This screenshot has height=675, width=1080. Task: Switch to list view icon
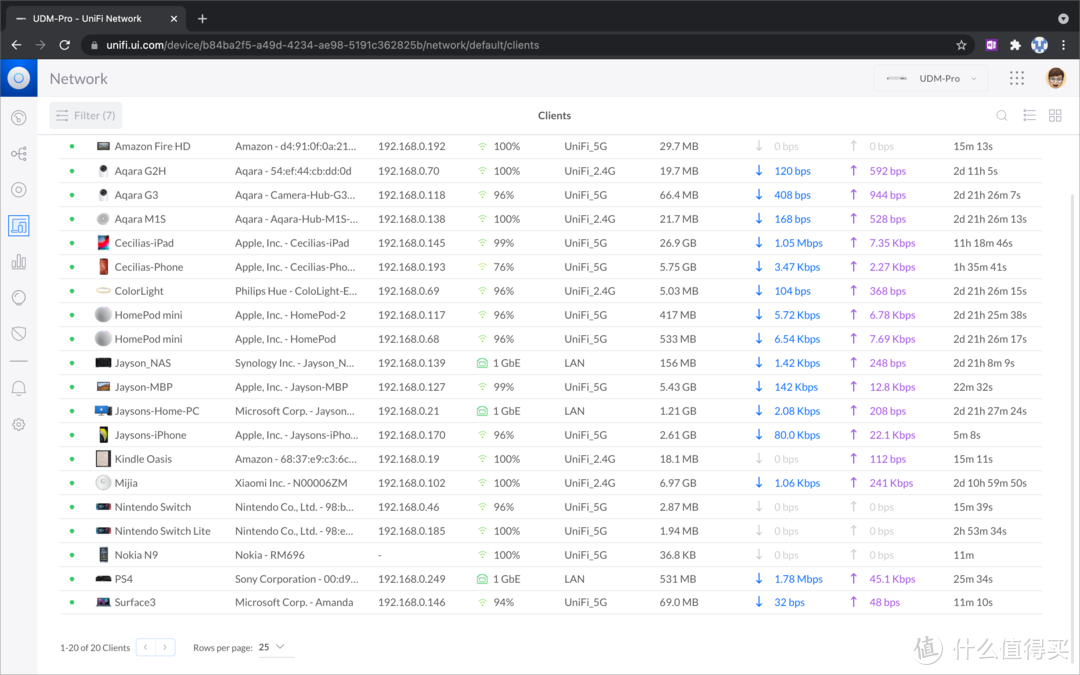pyautogui.click(x=1029, y=116)
